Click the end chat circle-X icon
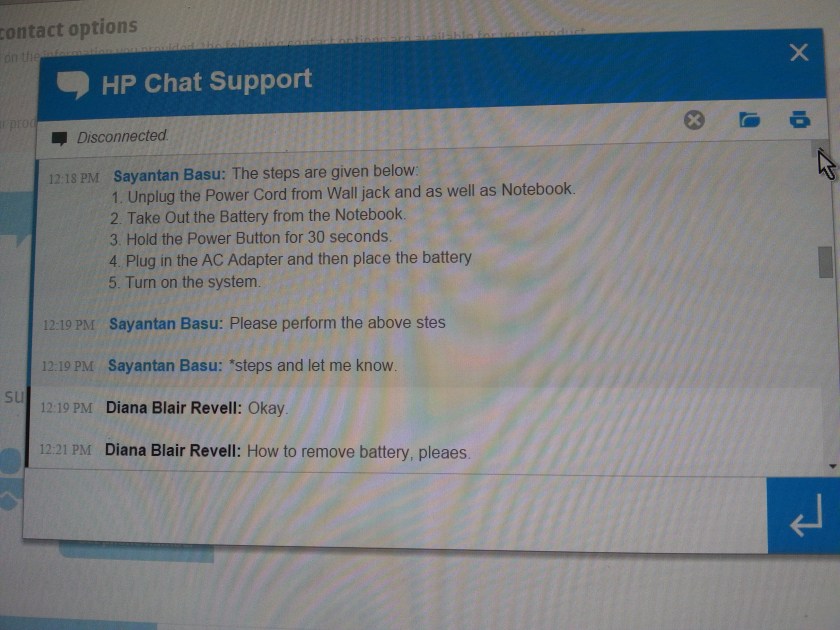Image resolution: width=840 pixels, height=630 pixels. (694, 120)
